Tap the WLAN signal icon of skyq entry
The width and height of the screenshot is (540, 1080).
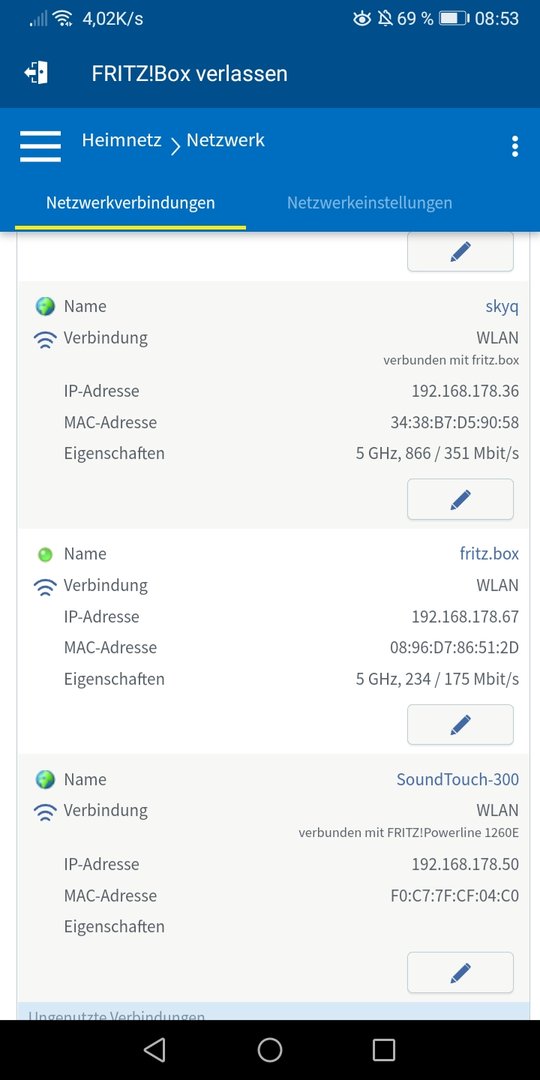click(45, 339)
